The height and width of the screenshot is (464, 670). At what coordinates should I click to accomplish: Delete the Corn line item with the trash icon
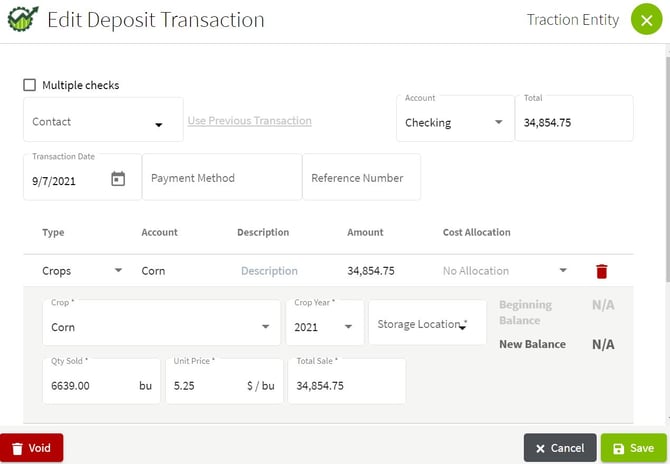pyautogui.click(x=601, y=271)
